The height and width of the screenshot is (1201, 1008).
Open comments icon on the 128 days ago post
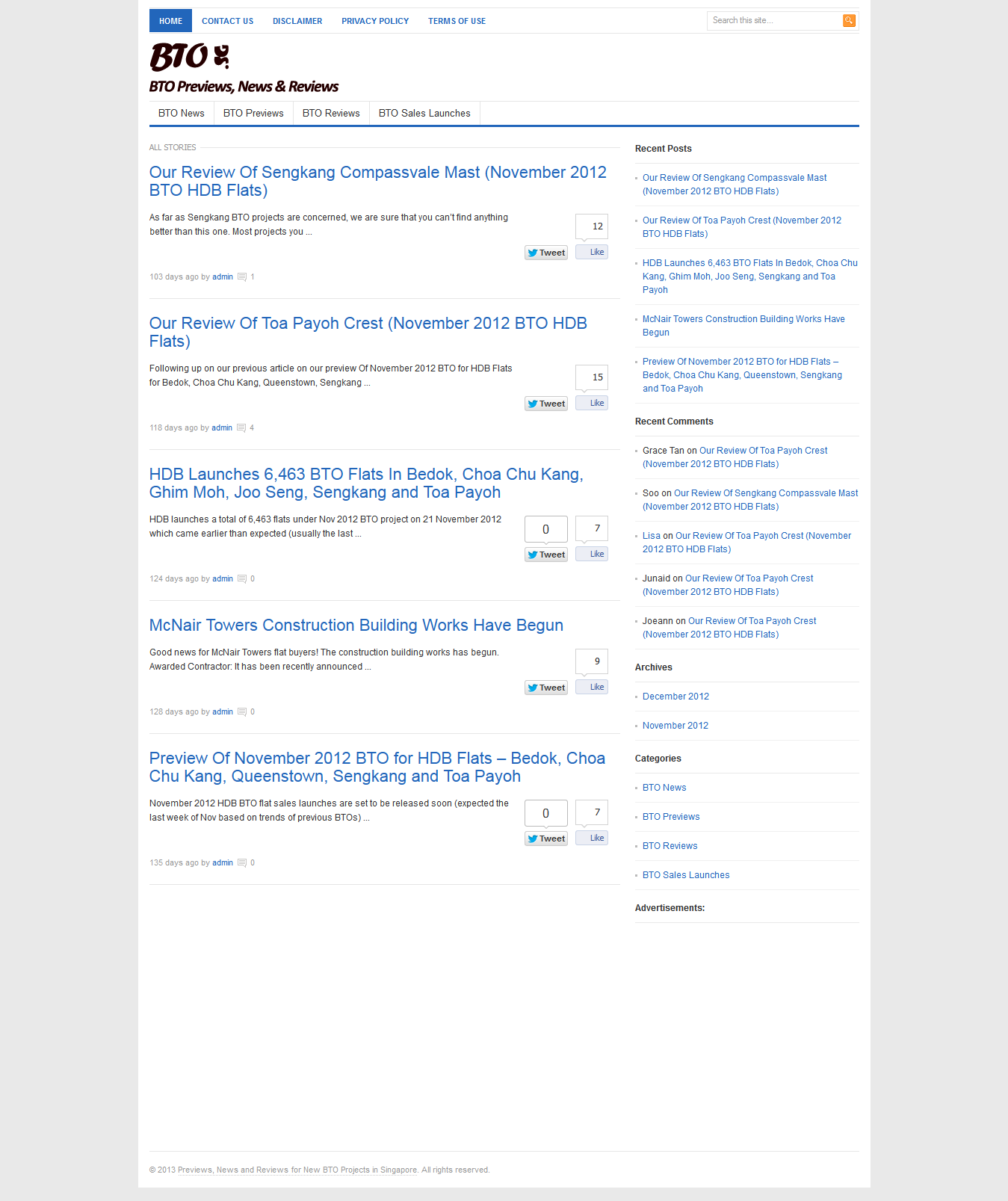(x=242, y=712)
